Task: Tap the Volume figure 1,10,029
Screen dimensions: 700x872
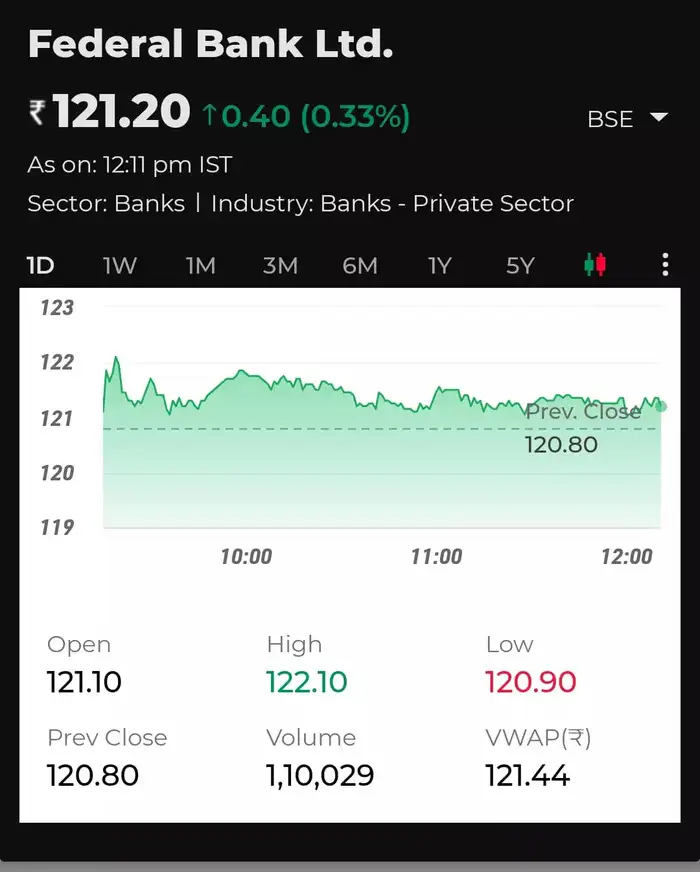Action: [x=320, y=775]
